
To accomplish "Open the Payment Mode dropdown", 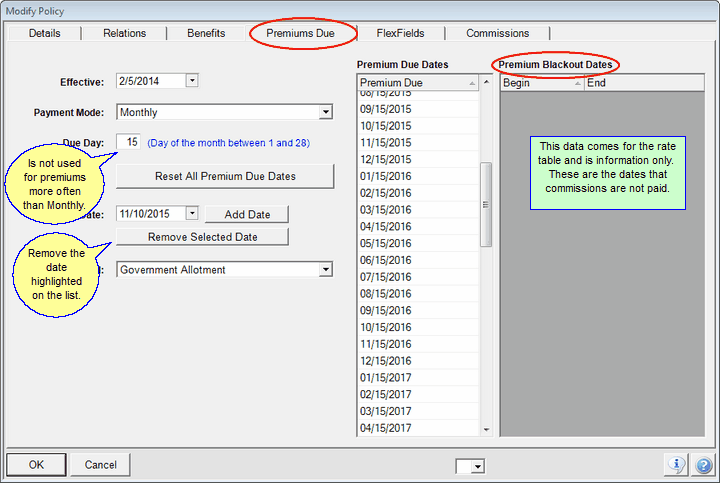I will tap(326, 113).
